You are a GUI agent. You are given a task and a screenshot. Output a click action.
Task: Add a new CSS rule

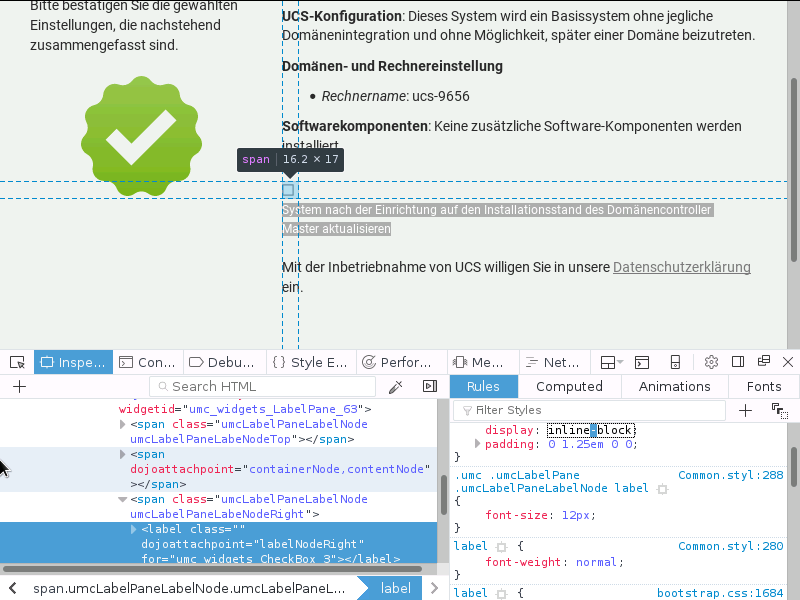coord(745,410)
